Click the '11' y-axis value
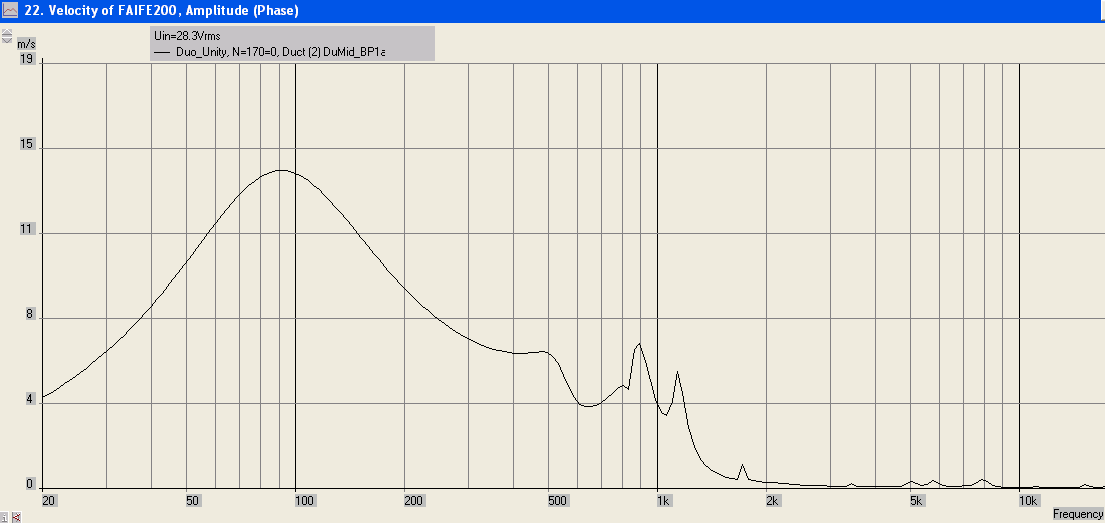1105x523 pixels. (x=27, y=230)
